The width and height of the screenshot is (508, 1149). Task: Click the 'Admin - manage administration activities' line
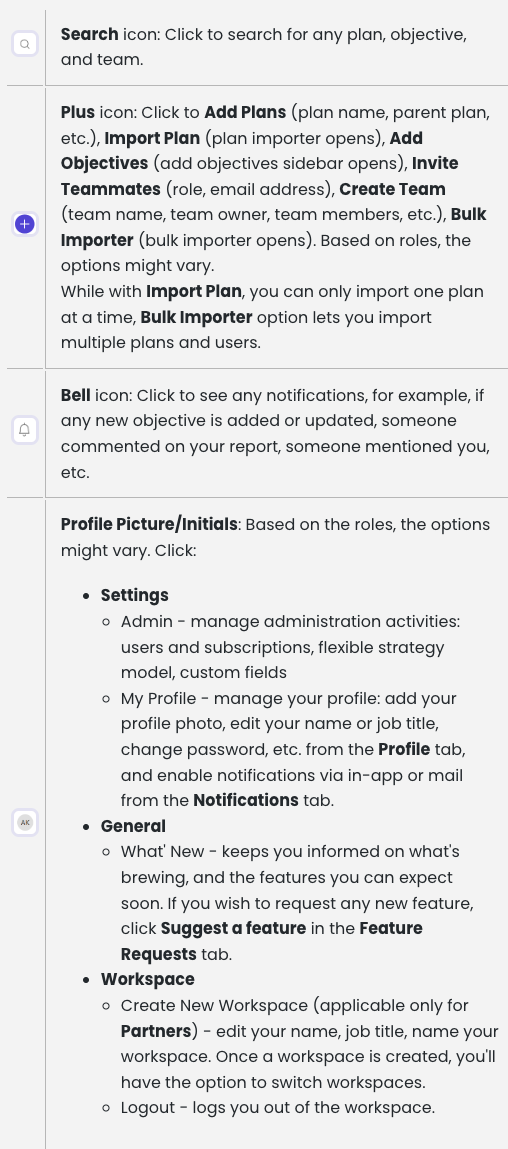click(x=290, y=621)
